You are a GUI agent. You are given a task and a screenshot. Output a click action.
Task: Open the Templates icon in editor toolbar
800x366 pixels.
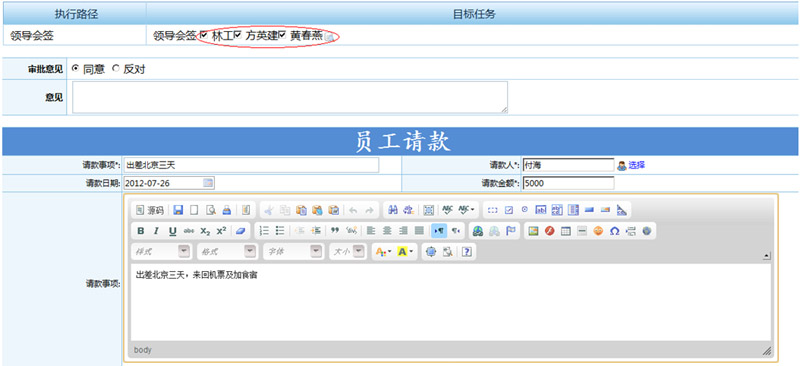coord(245,210)
